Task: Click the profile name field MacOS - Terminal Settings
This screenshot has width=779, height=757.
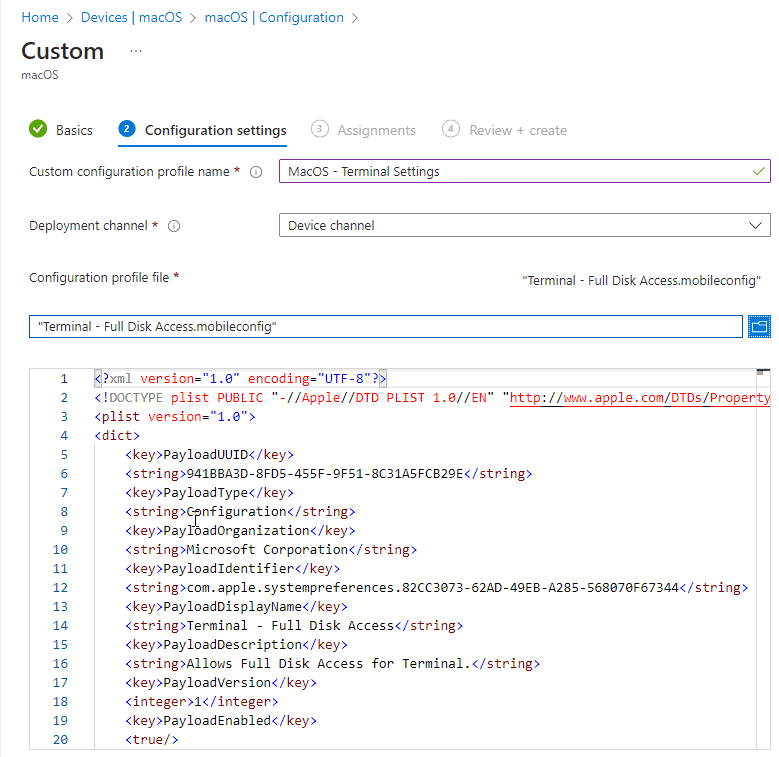Action: click(525, 171)
